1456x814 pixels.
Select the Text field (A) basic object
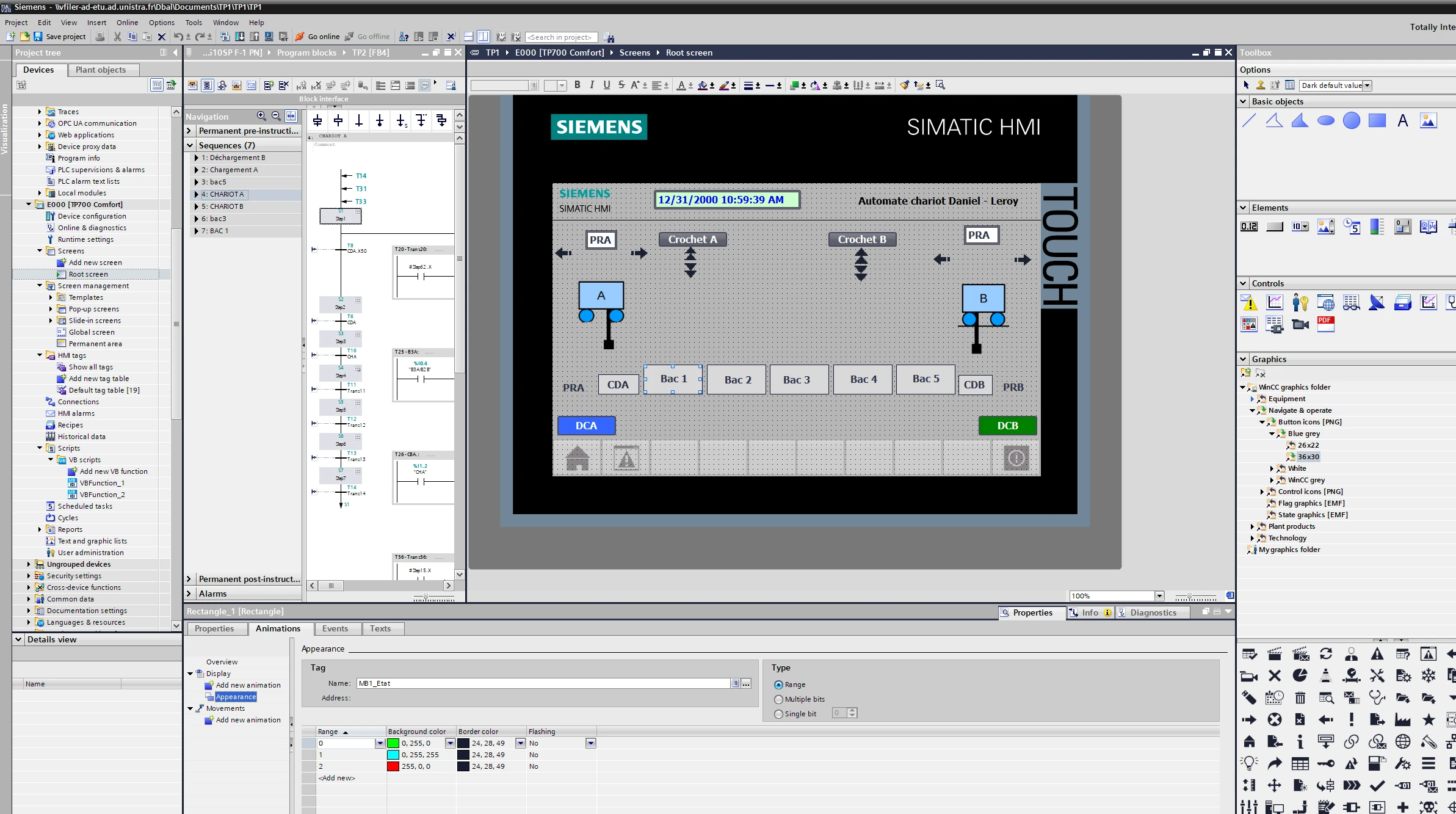pyautogui.click(x=1403, y=120)
